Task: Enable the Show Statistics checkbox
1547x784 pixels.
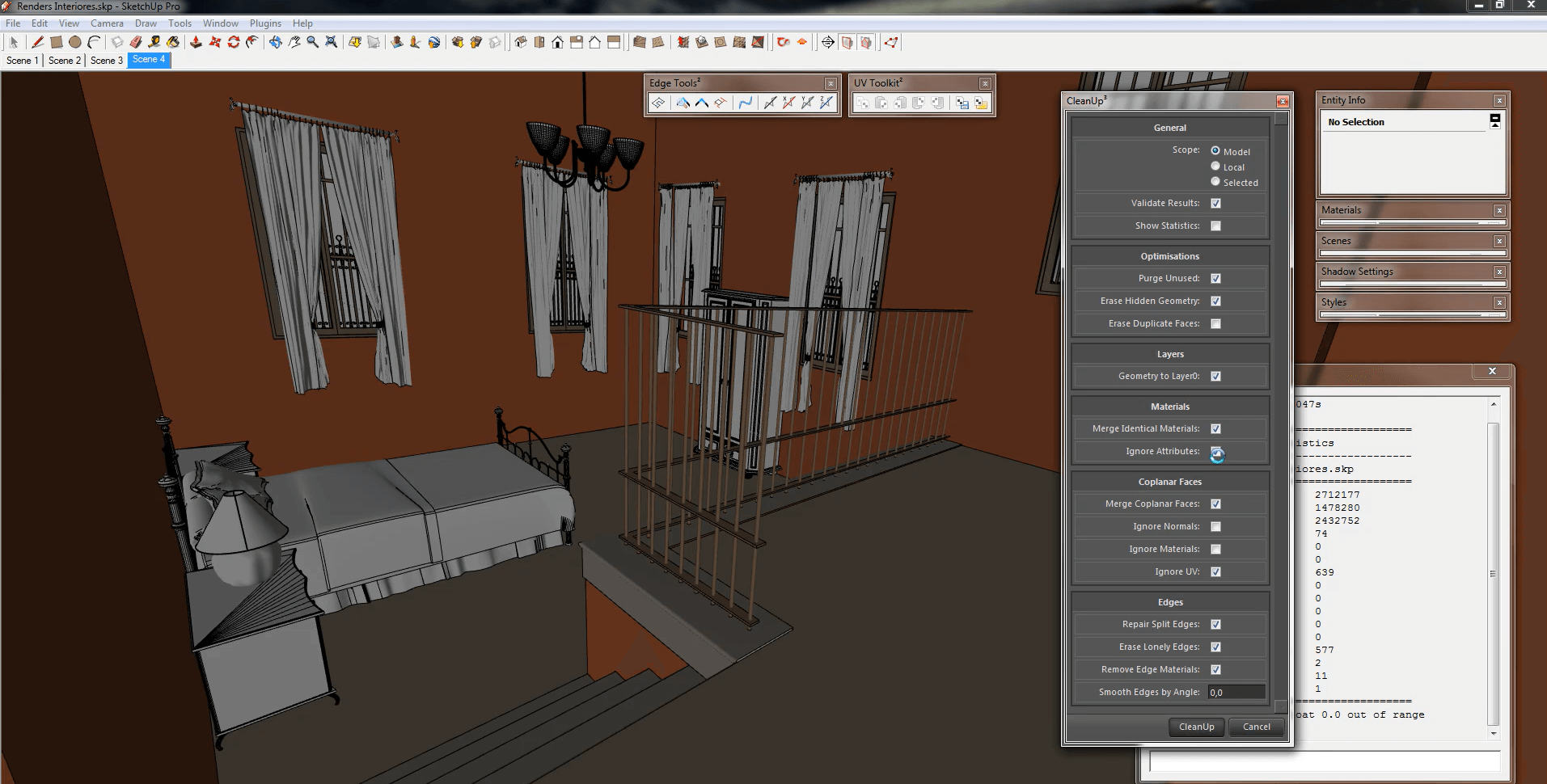Action: (x=1215, y=226)
